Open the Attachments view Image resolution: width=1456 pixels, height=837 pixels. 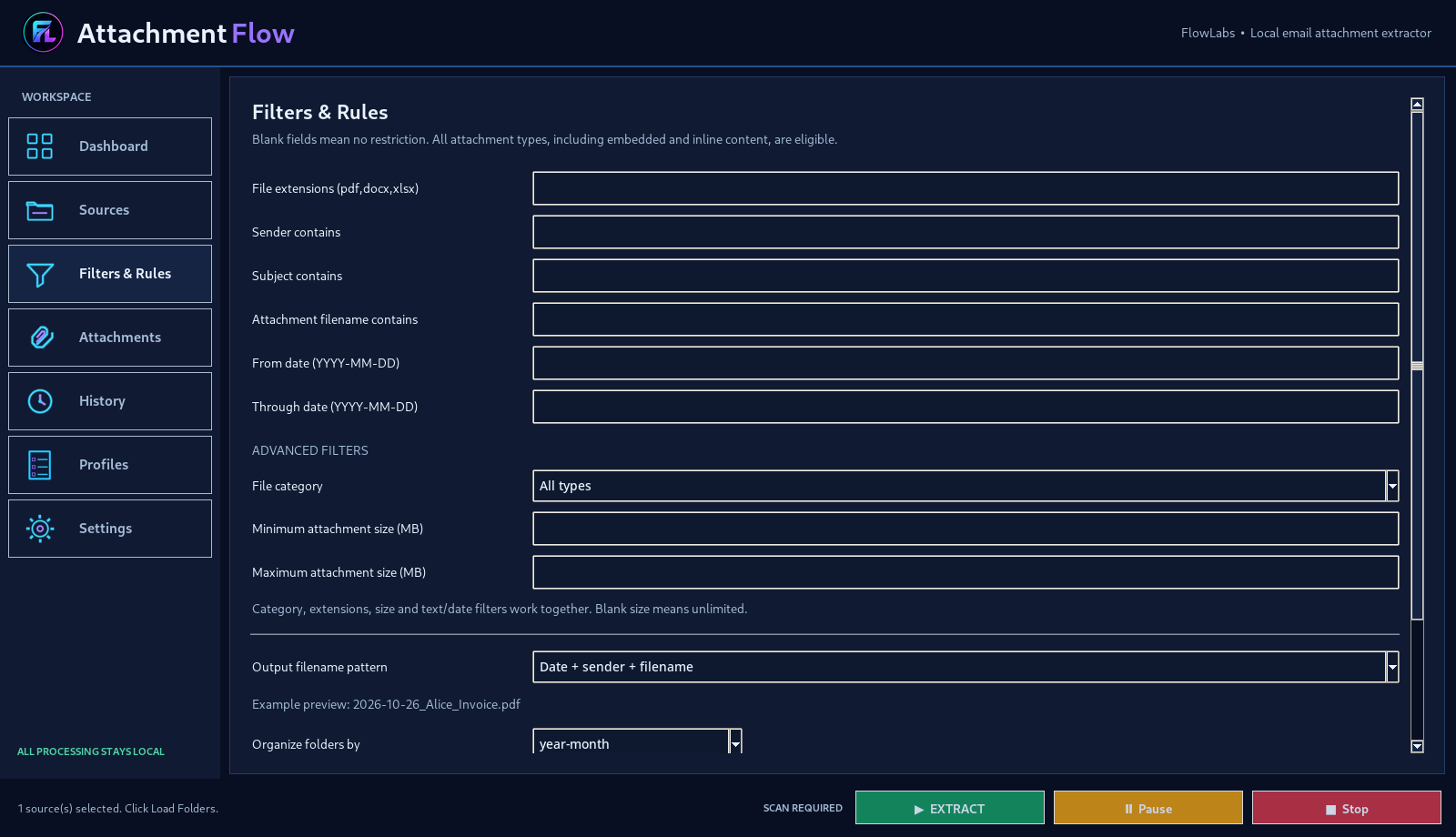(x=110, y=338)
